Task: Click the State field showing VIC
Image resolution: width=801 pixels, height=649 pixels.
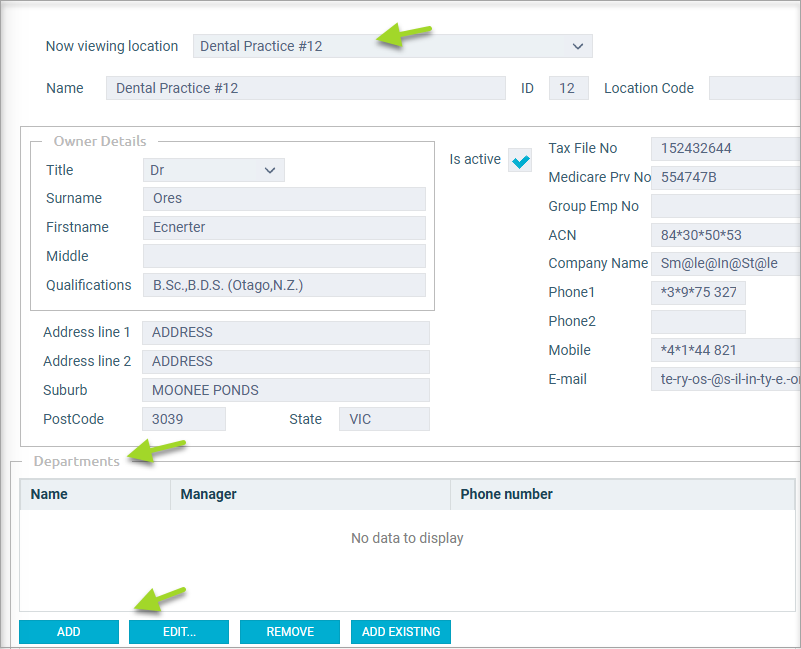Action: [384, 419]
